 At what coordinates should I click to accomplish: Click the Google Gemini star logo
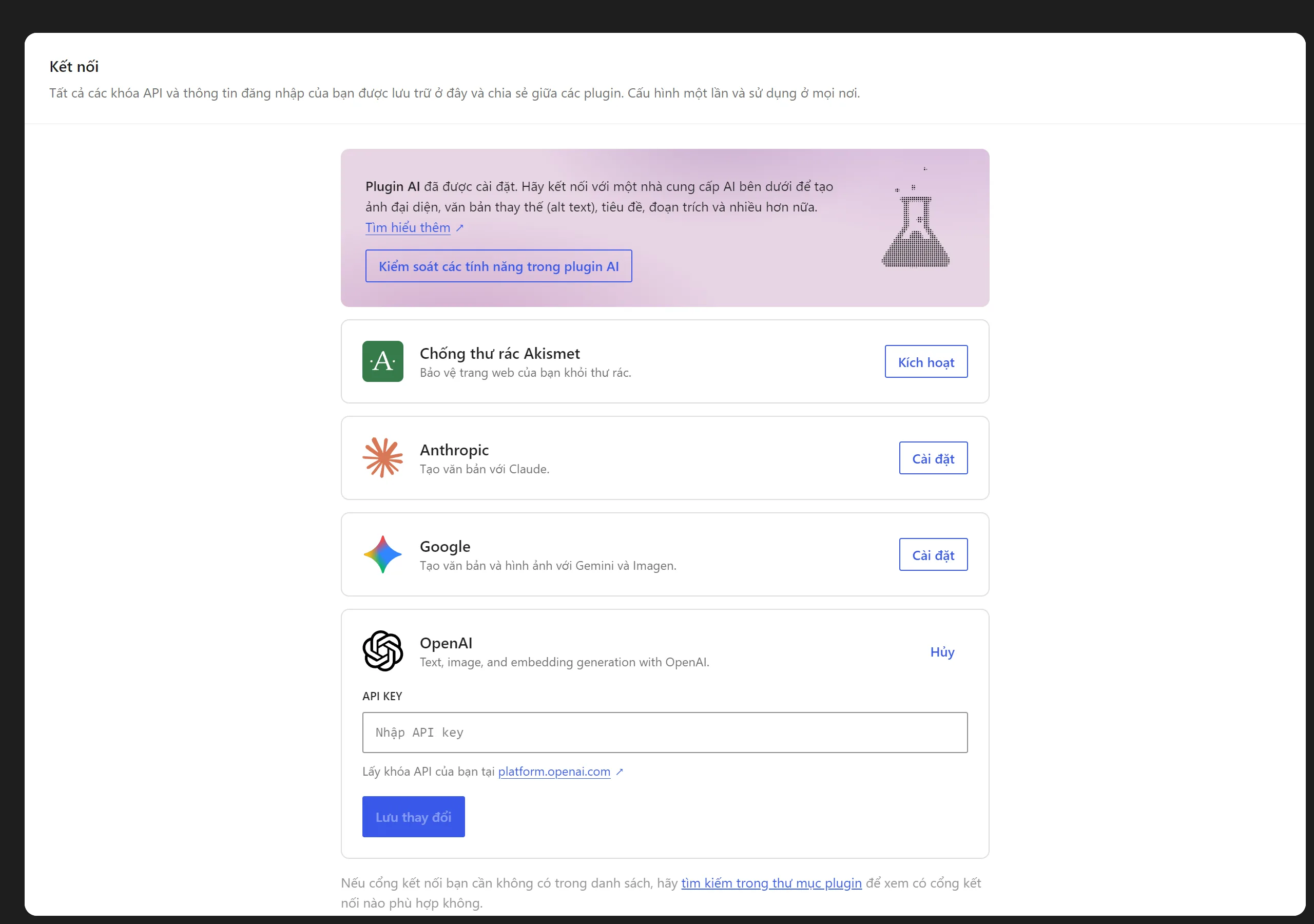(382, 554)
